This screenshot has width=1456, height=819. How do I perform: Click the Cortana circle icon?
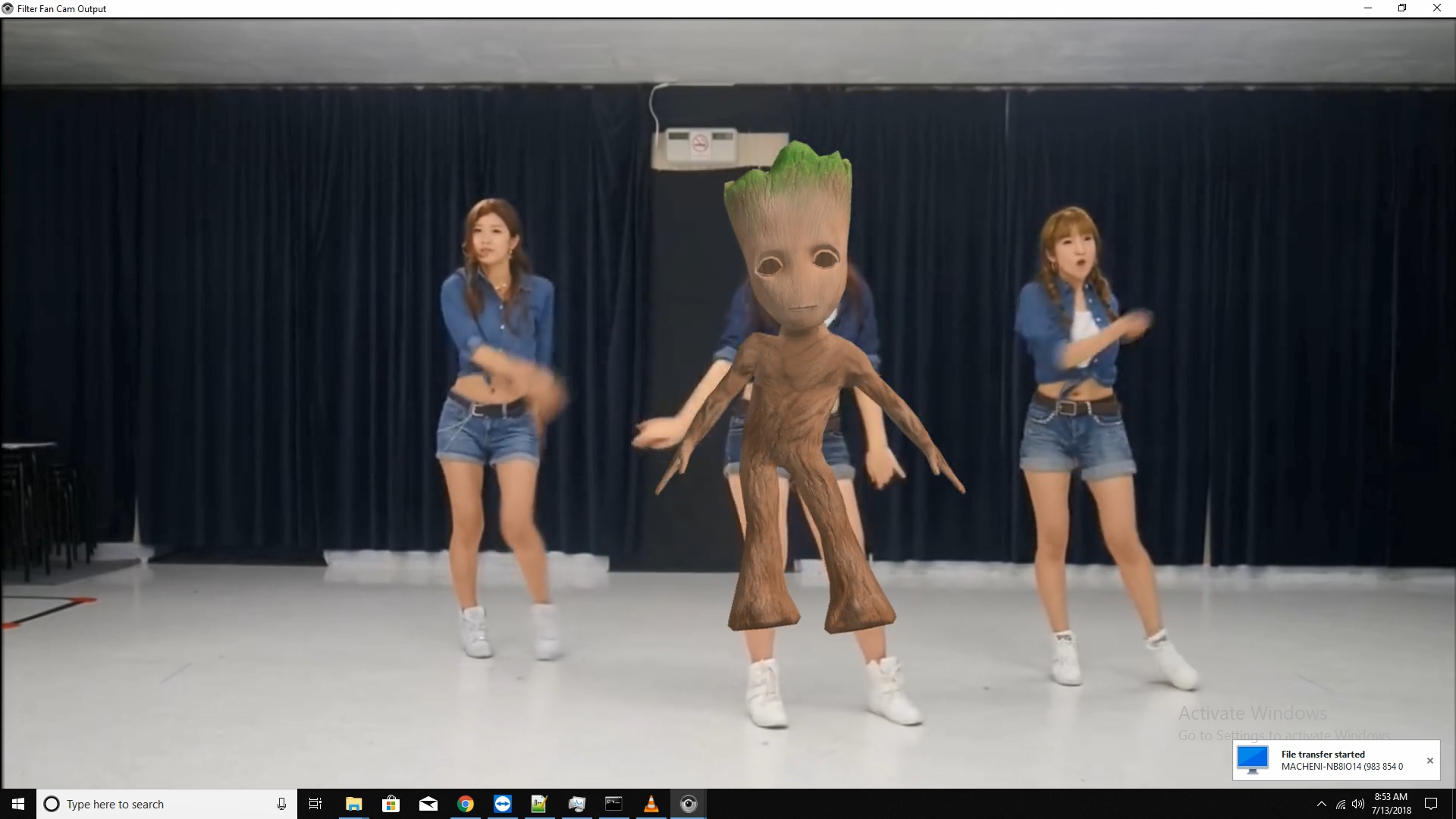(x=52, y=804)
